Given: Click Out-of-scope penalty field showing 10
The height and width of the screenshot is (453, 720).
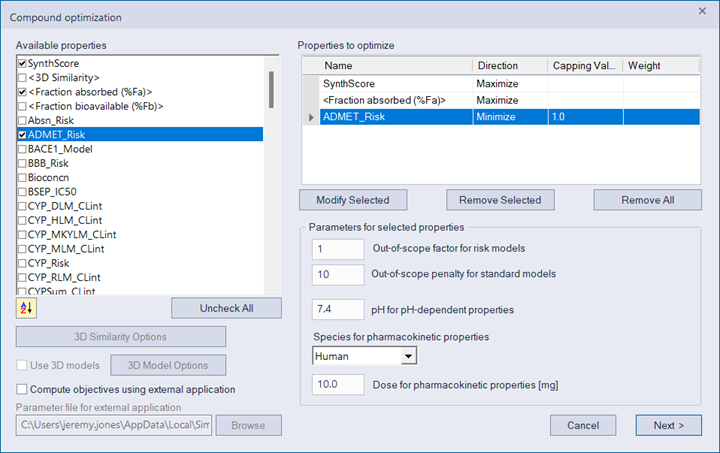Looking at the screenshot, I should coord(338,274).
